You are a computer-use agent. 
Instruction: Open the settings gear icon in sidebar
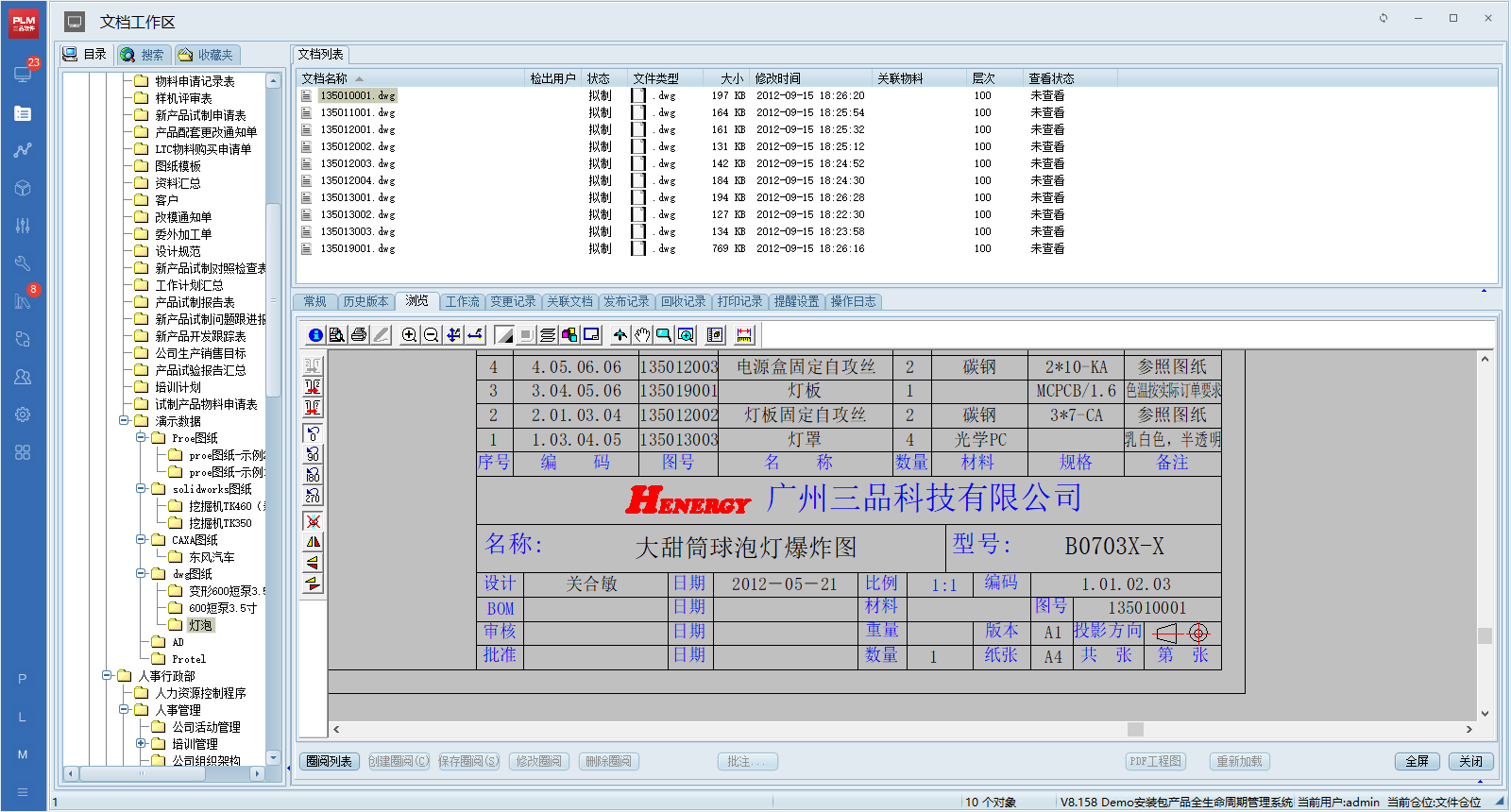pyautogui.click(x=23, y=414)
